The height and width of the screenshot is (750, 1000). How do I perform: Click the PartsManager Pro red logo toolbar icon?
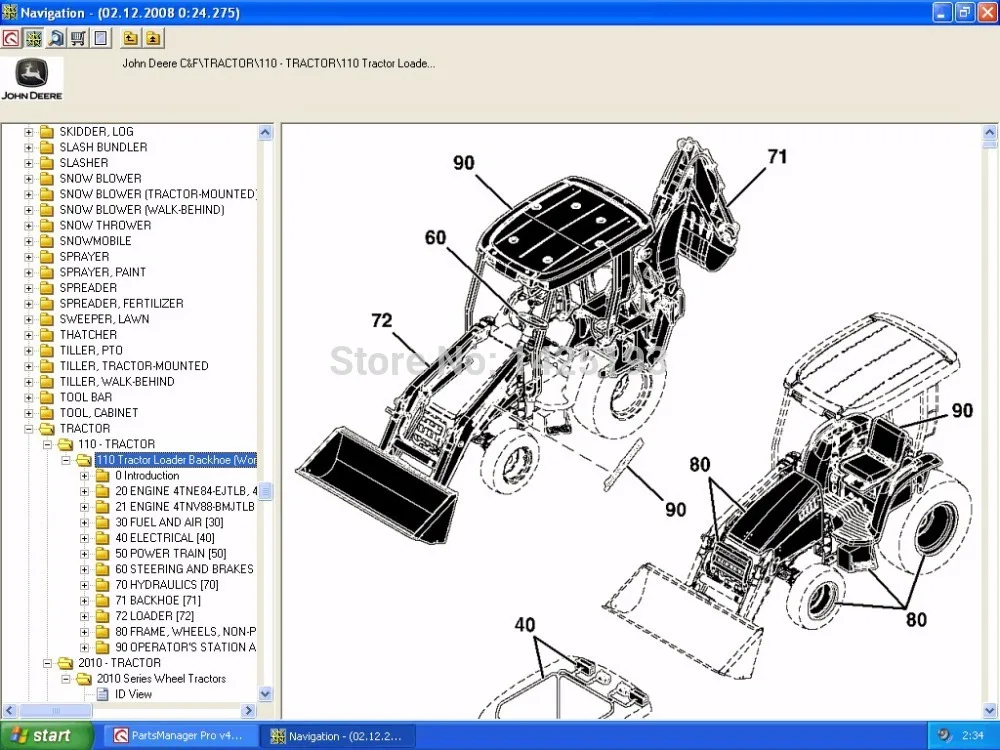tap(11, 38)
